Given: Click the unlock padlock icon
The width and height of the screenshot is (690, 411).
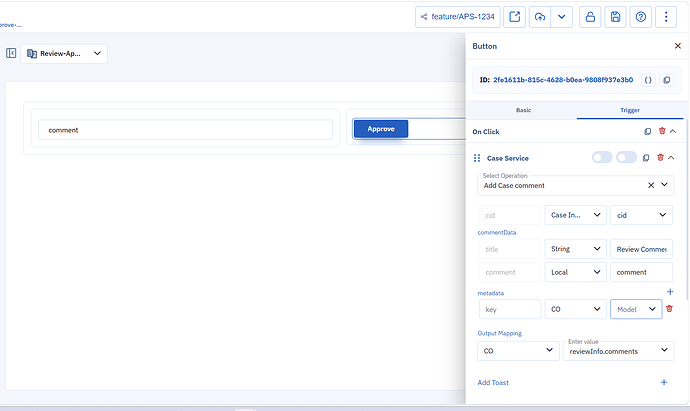Looking at the screenshot, I should 590,17.
